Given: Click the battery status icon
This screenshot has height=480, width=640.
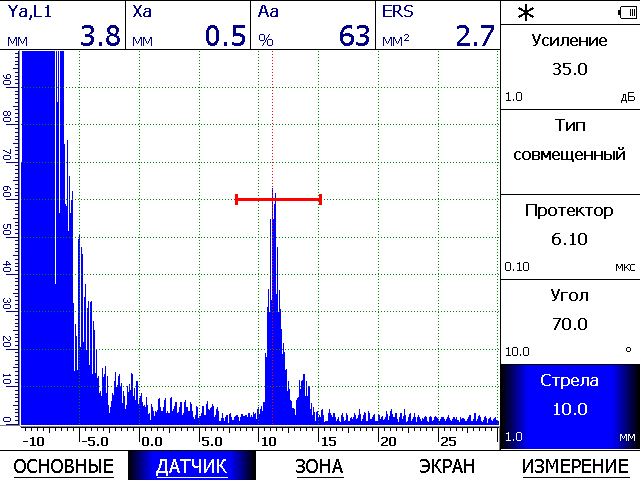Looking at the screenshot, I should click(x=626, y=12).
